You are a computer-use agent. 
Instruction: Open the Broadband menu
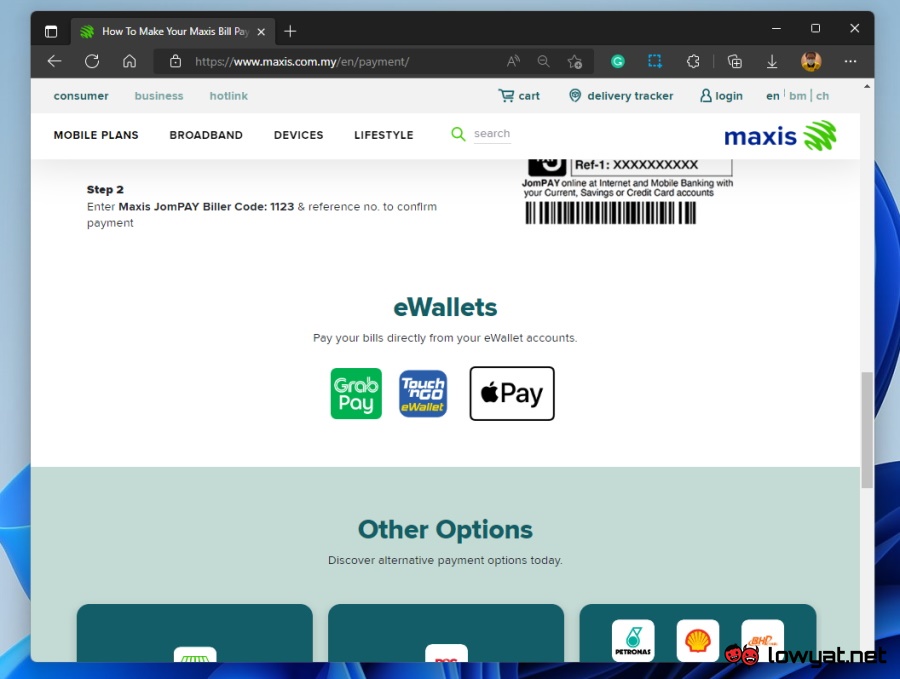tap(206, 135)
